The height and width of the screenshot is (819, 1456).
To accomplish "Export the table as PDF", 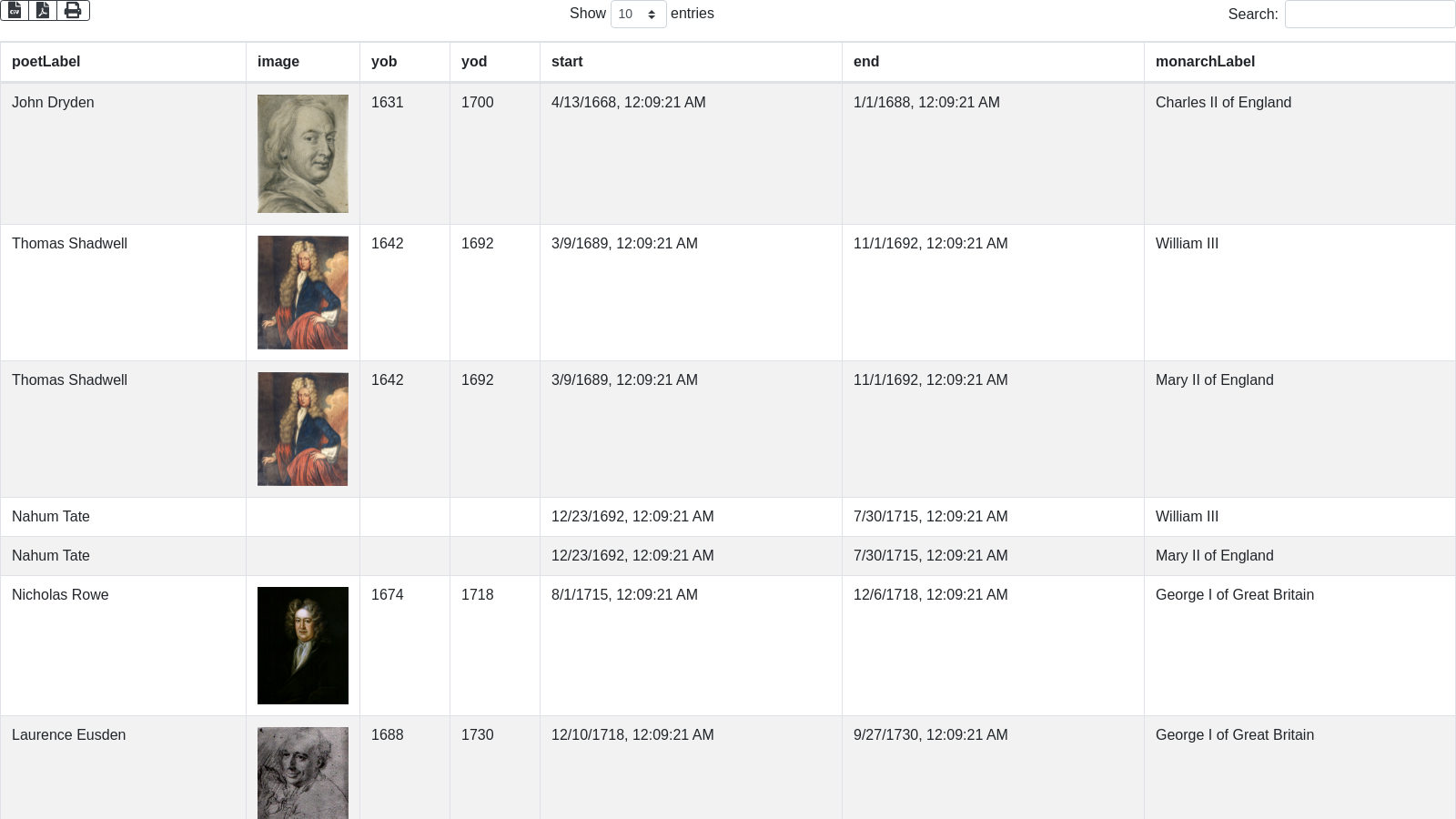I will coord(43,10).
